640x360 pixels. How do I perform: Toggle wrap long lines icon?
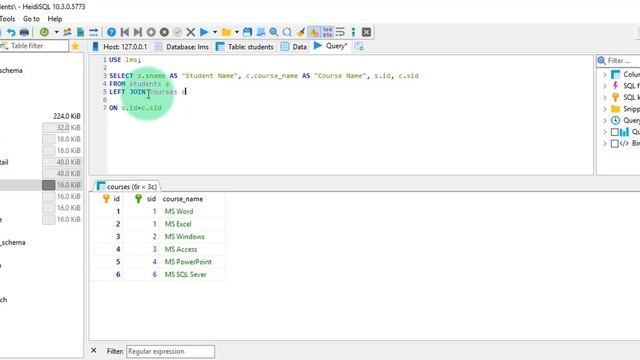(340, 32)
